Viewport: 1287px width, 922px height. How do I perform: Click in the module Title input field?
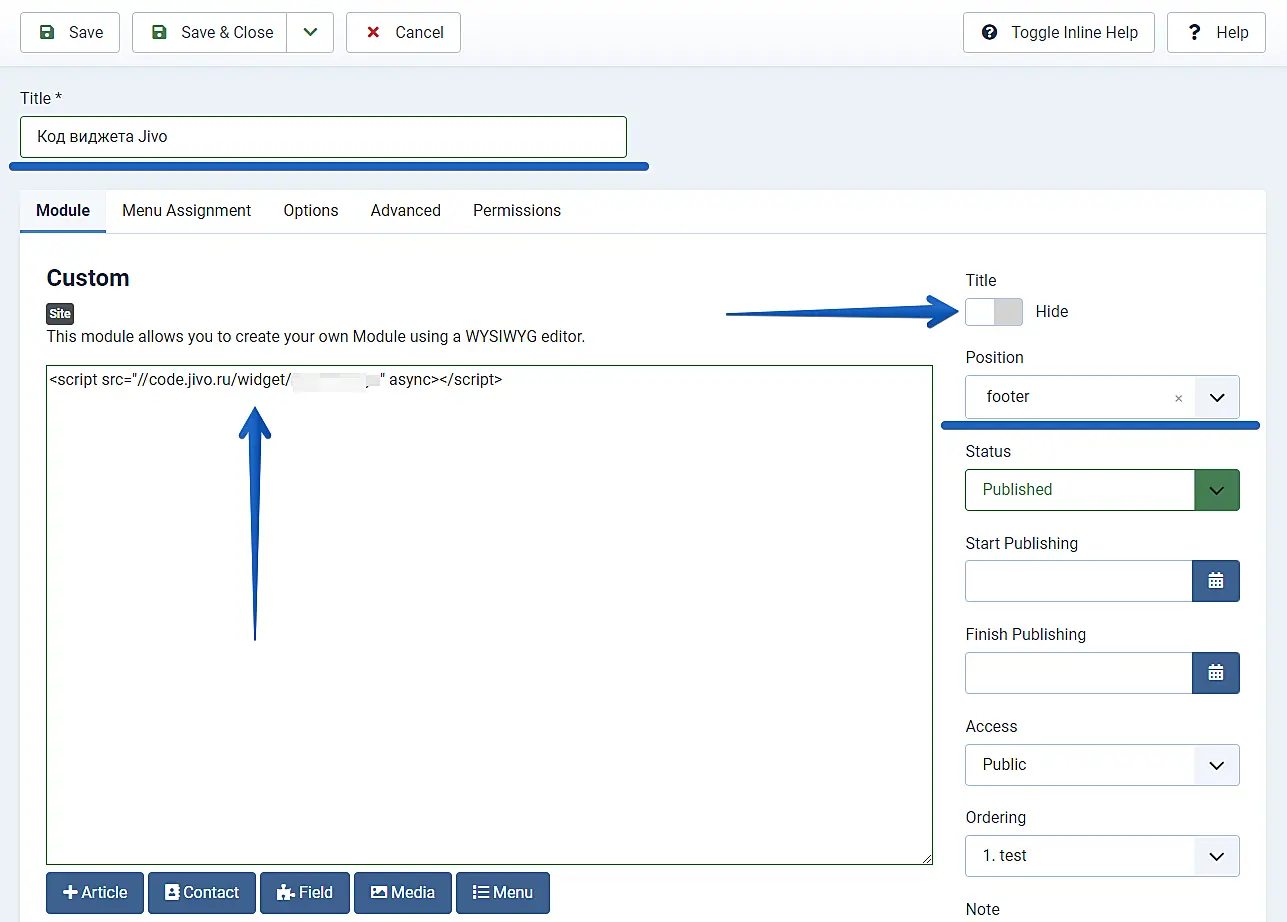pyautogui.click(x=323, y=137)
